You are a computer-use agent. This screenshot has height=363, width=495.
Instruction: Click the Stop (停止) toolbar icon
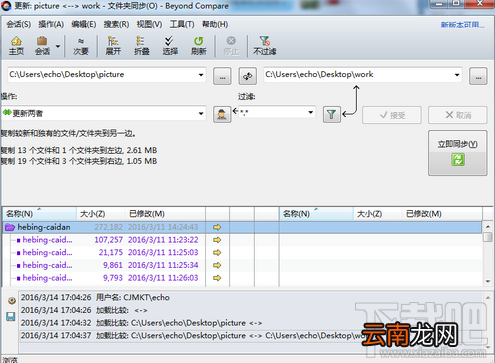[231, 46]
